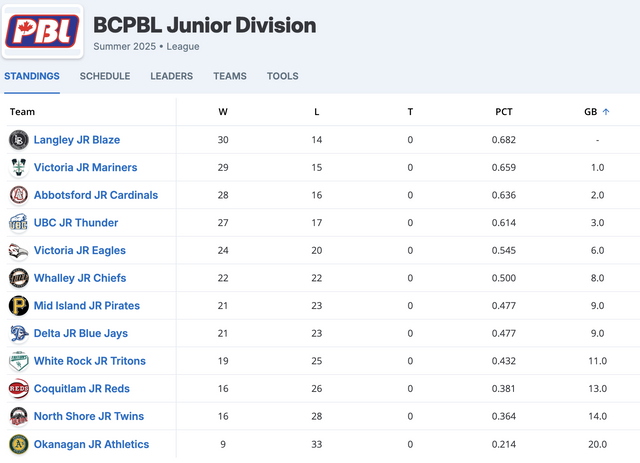Click the UBC JR Thunder logo icon
Image resolution: width=640 pixels, height=463 pixels.
(19, 223)
